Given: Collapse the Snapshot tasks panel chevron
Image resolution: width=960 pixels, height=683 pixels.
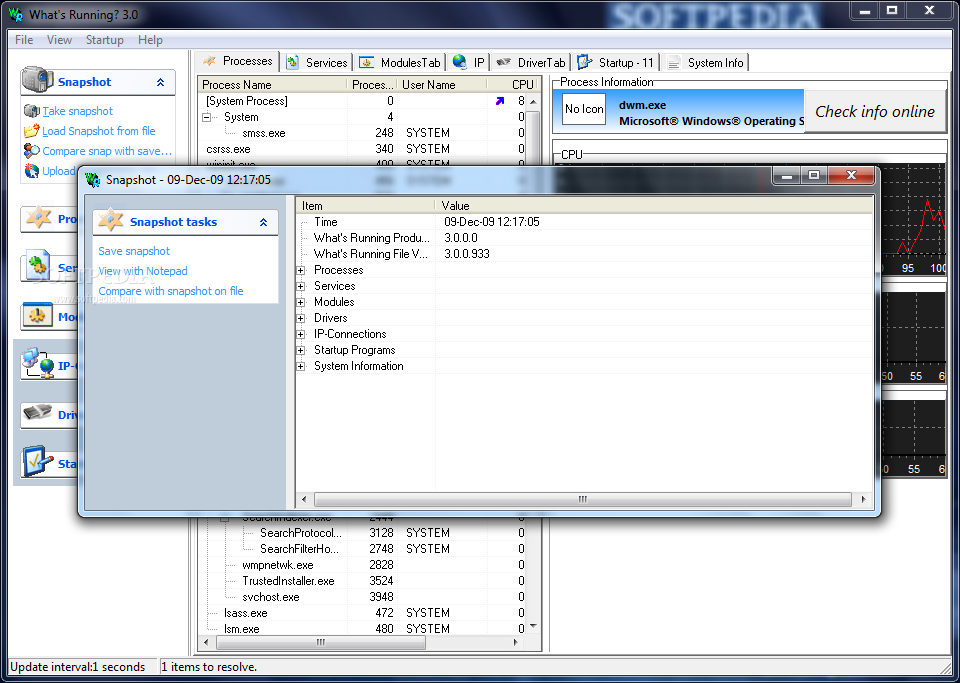Looking at the screenshot, I should tap(263, 222).
